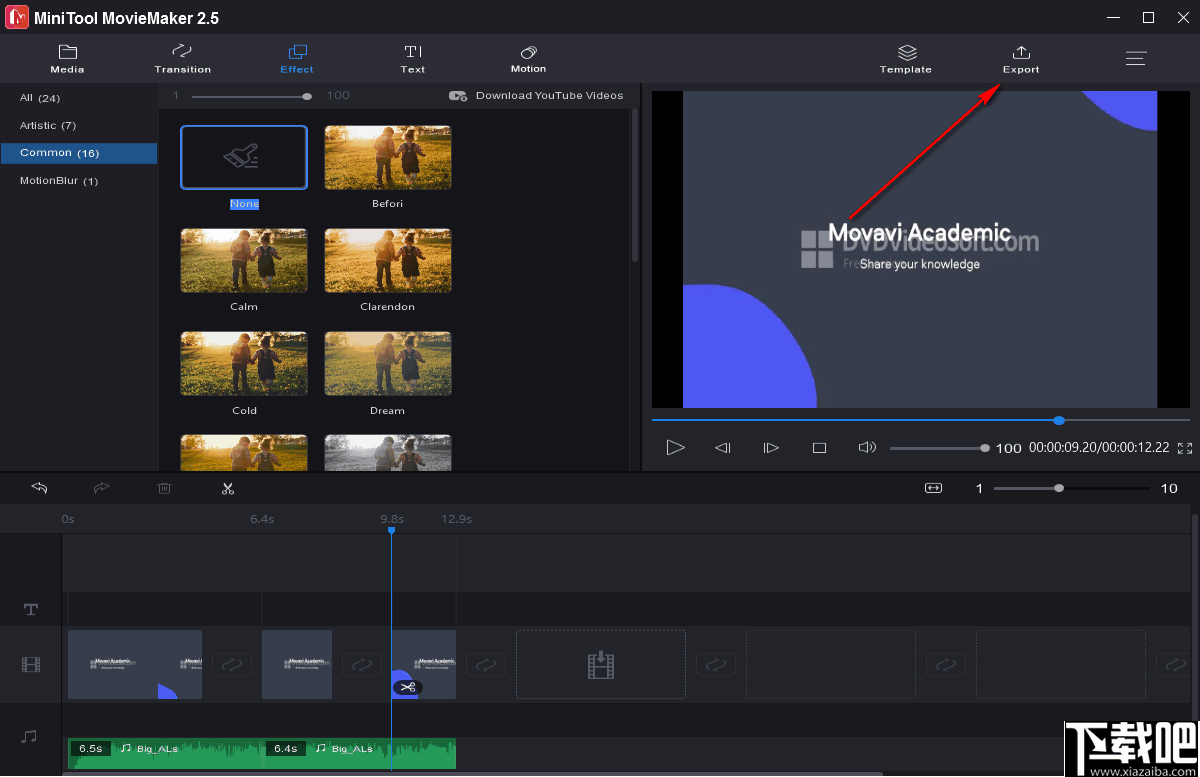Adjust the timeline zoom slider
Screen dimensions: 1200x777
(1059, 489)
